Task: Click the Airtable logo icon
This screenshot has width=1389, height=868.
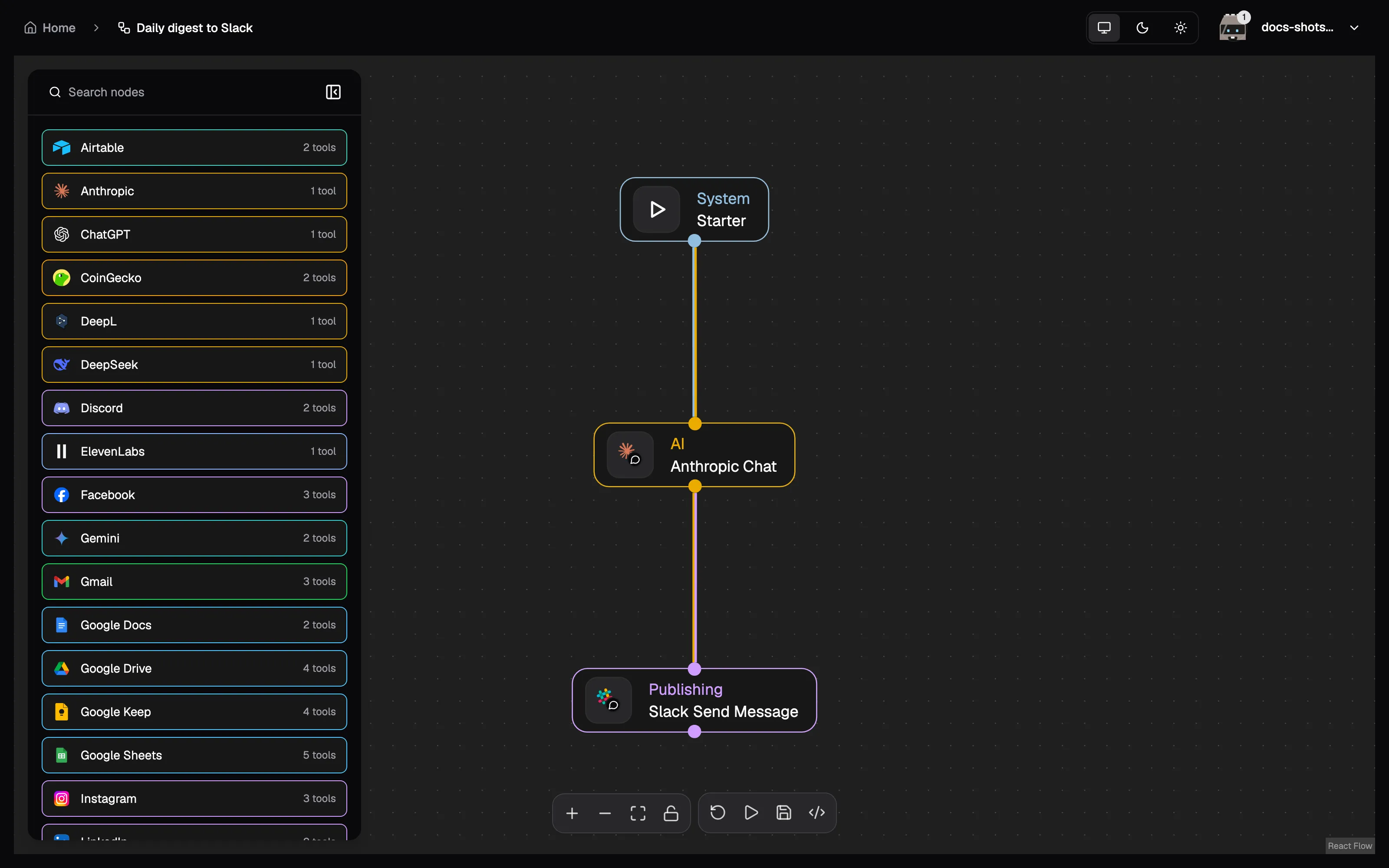Action: tap(61, 148)
